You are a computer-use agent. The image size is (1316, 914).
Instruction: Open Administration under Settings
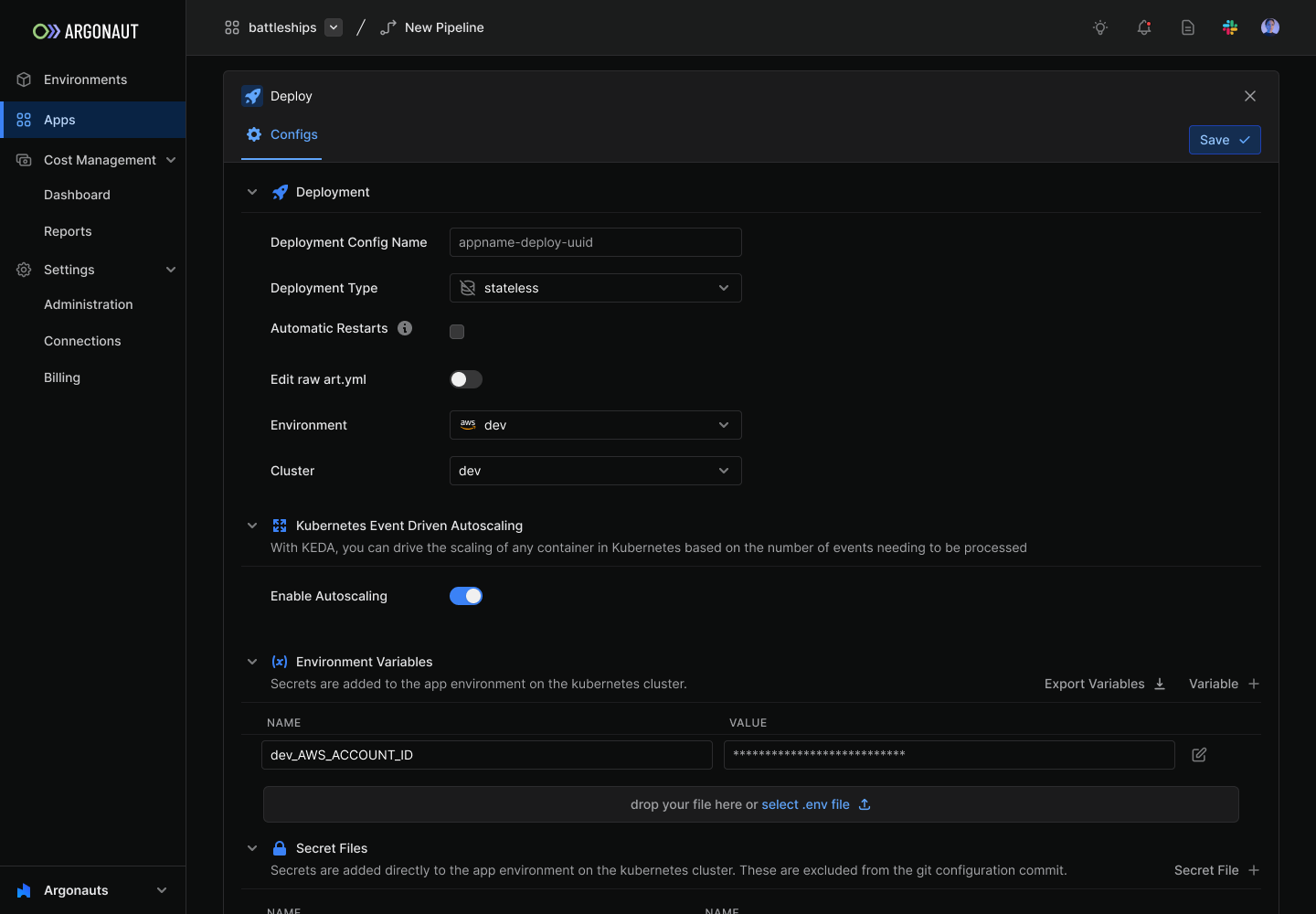[x=89, y=303]
